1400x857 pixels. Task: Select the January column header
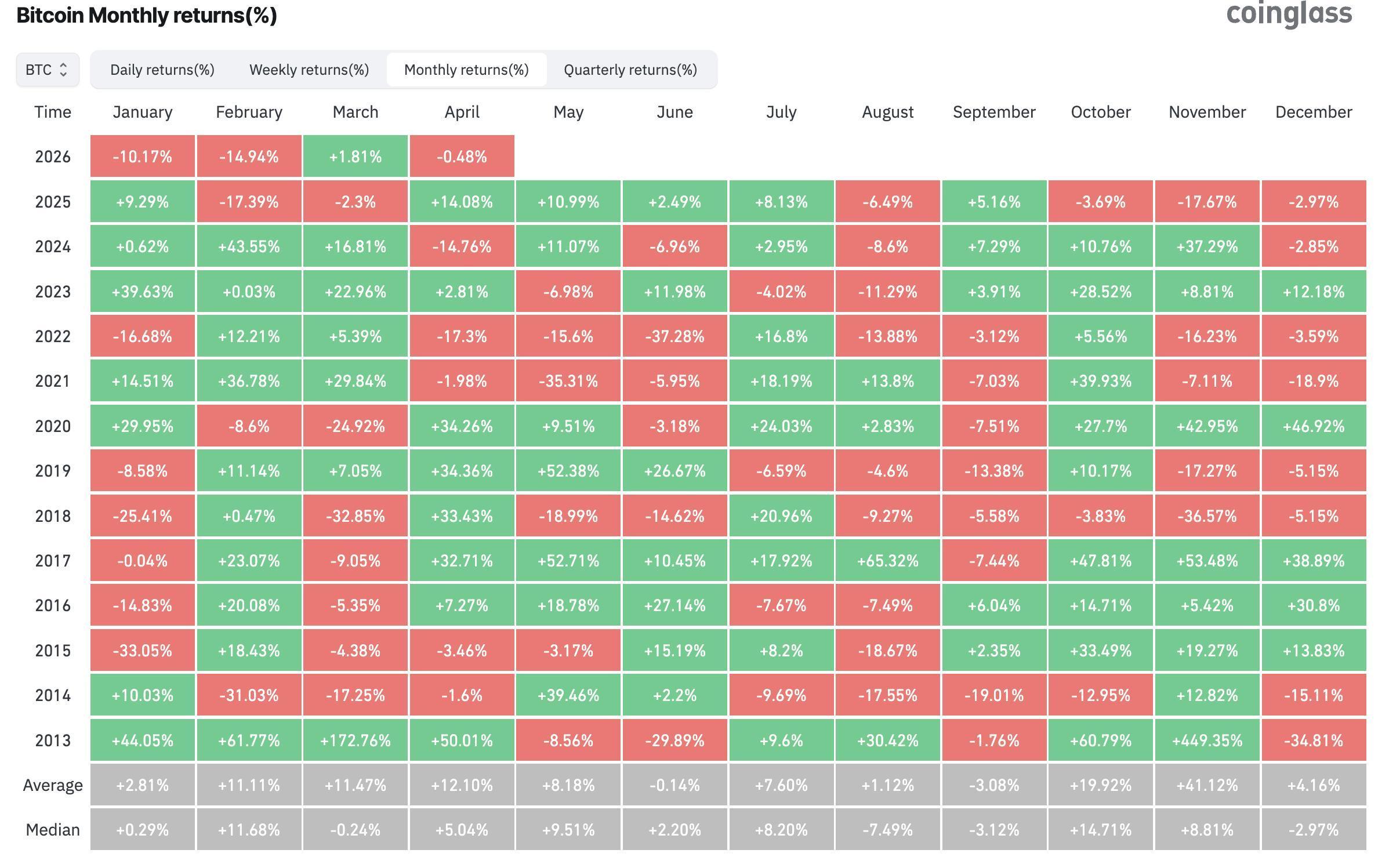(x=143, y=111)
